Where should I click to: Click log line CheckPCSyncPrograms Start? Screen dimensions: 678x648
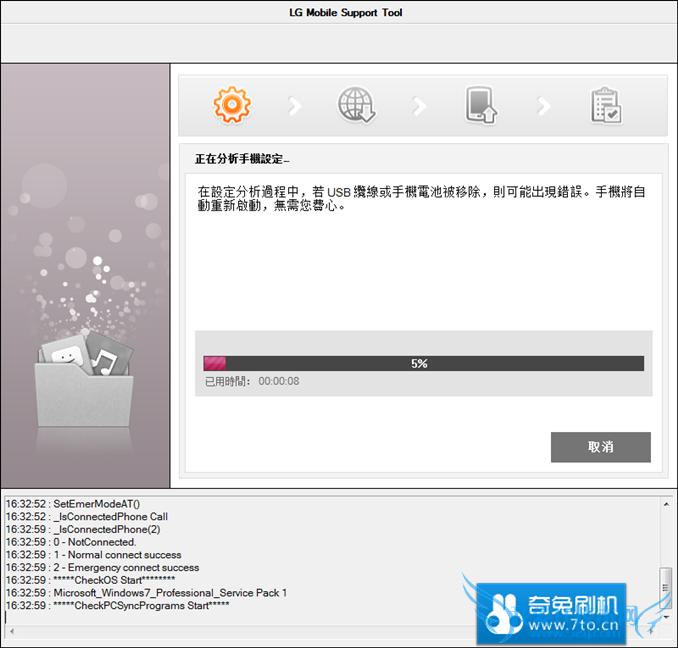coord(118,606)
